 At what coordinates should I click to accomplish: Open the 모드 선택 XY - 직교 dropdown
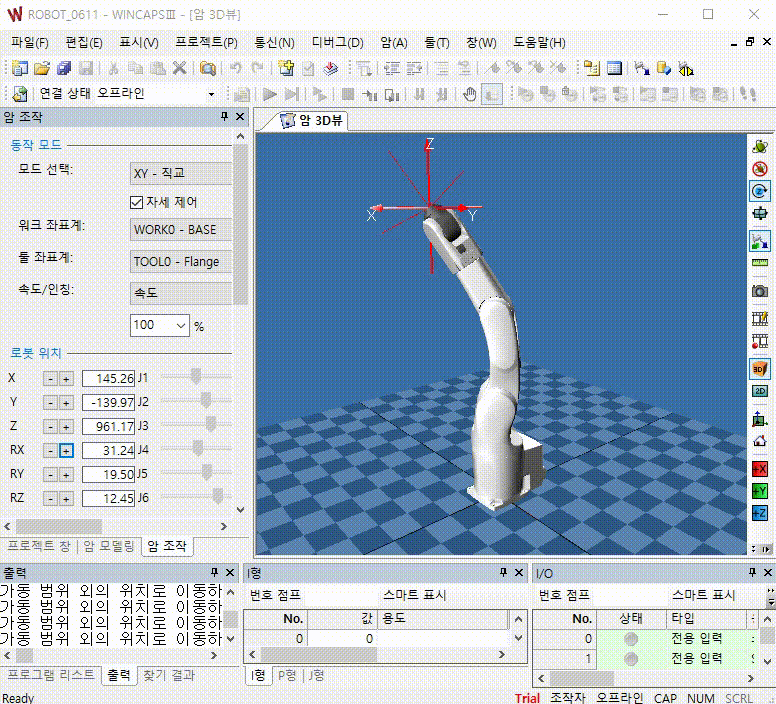pyautogui.click(x=181, y=174)
